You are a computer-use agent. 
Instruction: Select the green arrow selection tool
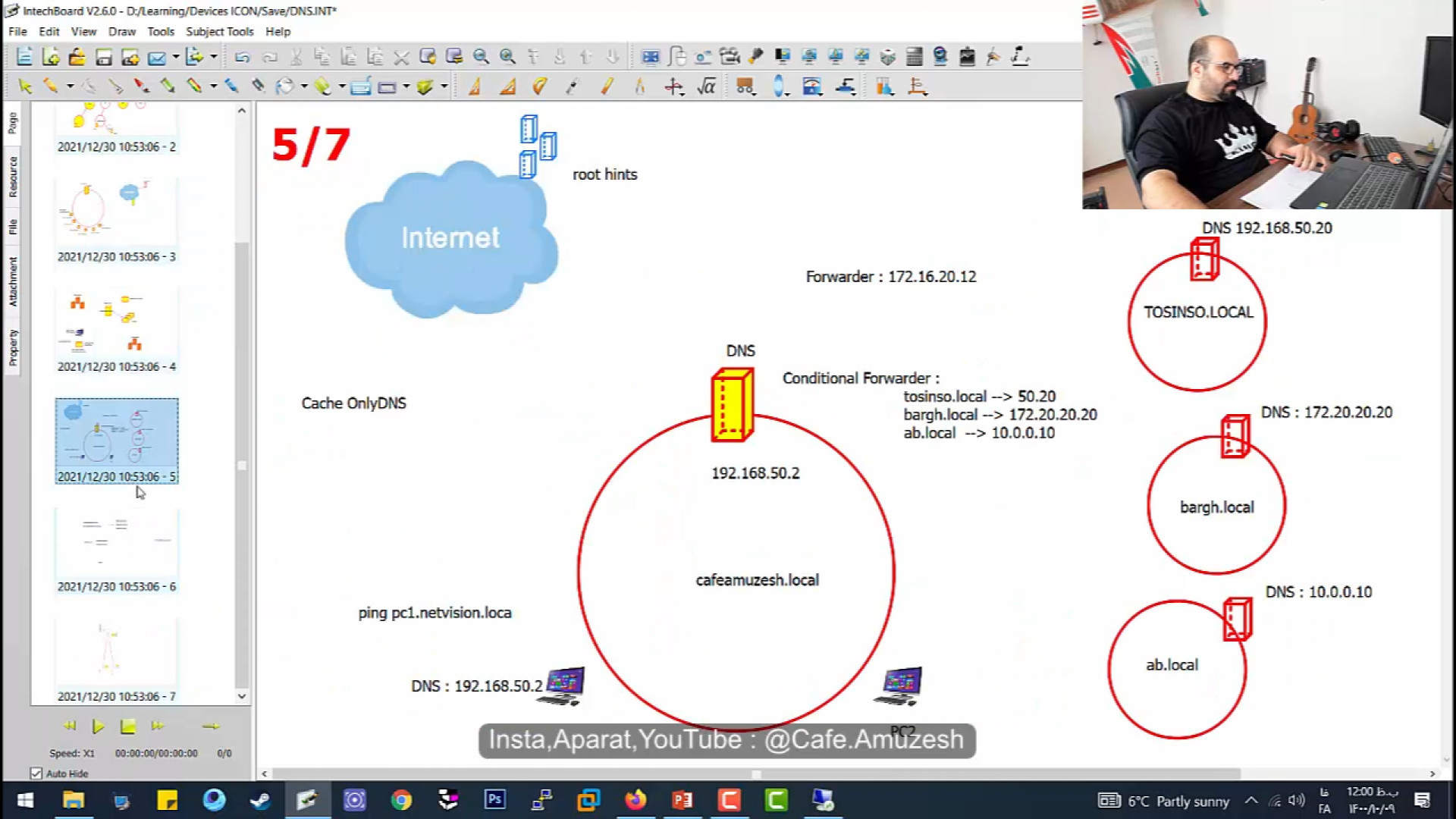[x=24, y=86]
